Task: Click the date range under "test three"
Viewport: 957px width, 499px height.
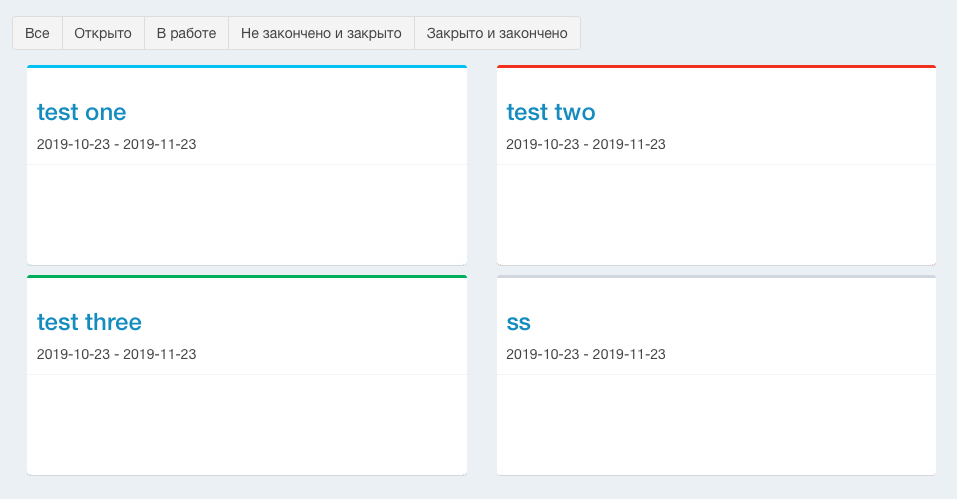Action: 116,354
